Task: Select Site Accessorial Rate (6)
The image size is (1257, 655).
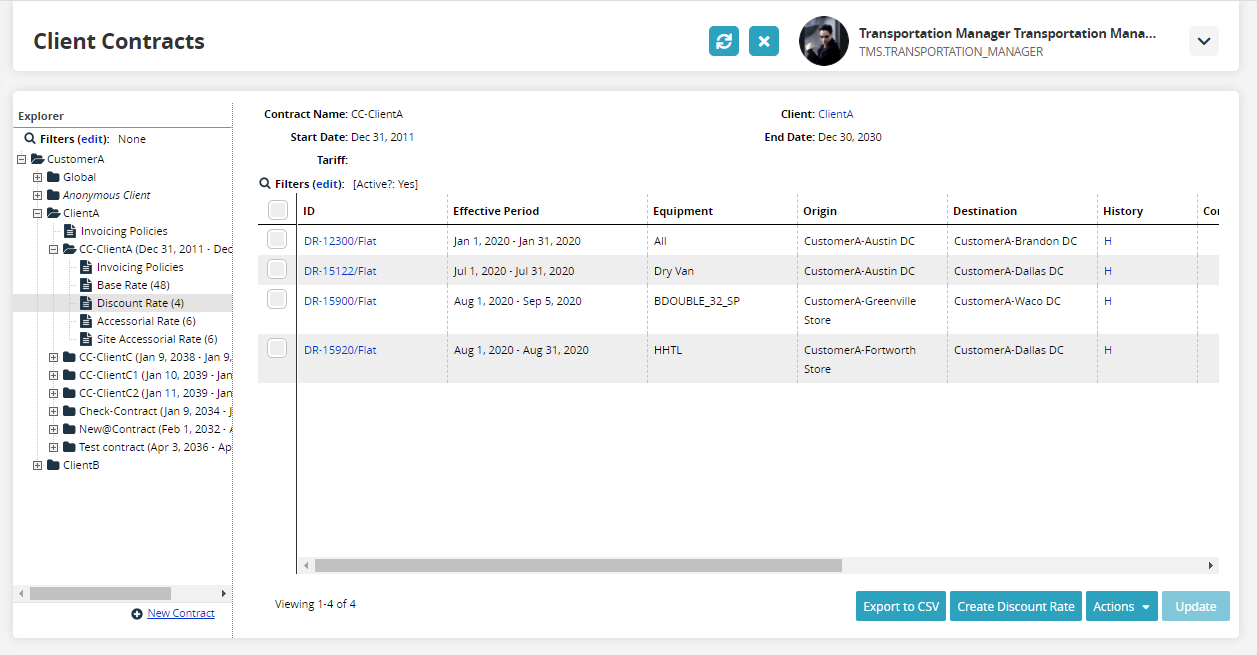Action: point(157,339)
